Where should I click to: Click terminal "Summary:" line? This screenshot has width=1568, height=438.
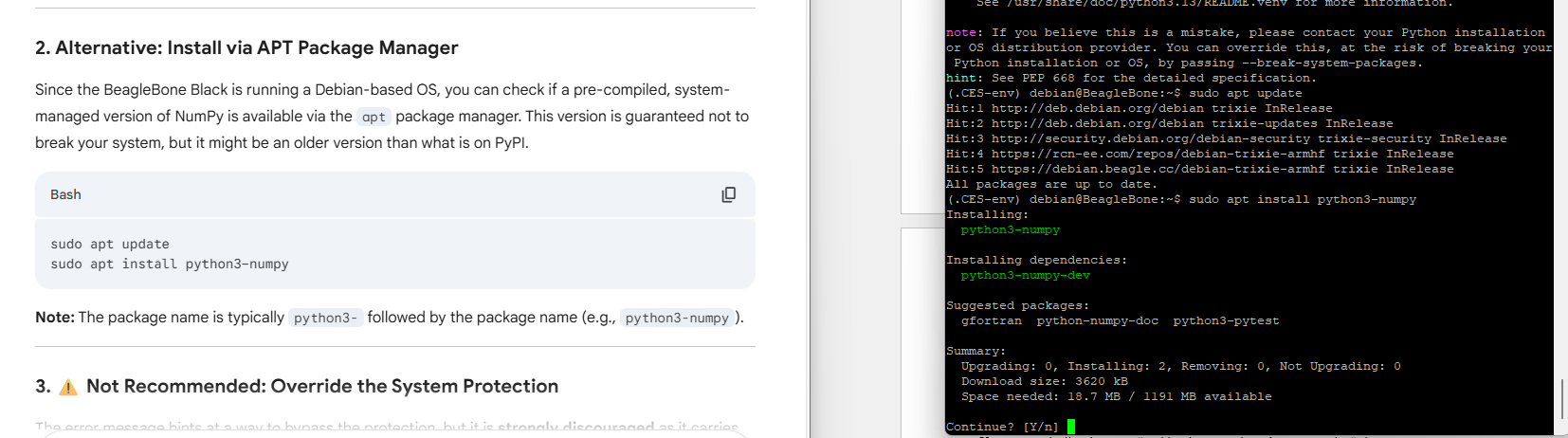click(x=976, y=351)
